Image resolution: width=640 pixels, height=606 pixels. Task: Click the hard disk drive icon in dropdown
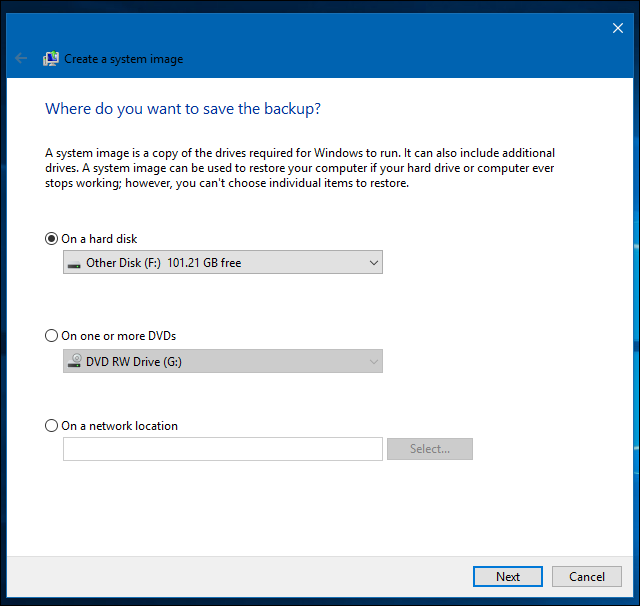(x=74, y=264)
